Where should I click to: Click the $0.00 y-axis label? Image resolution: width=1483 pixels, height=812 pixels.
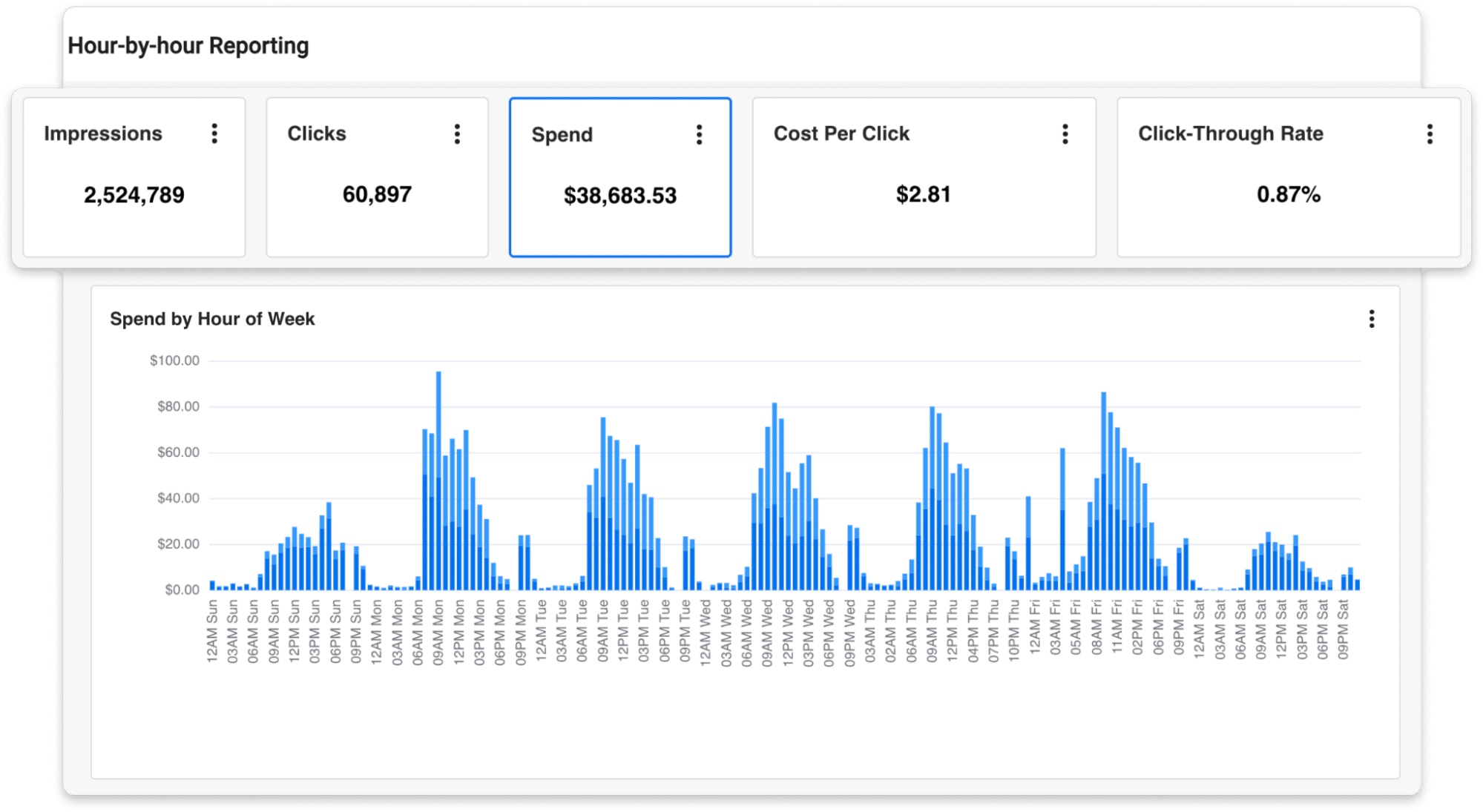pos(182,590)
